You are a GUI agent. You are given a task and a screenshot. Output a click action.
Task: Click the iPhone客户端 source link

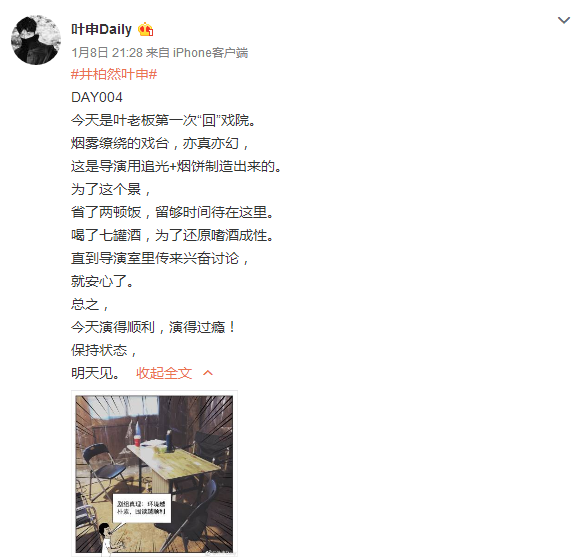click(210, 53)
